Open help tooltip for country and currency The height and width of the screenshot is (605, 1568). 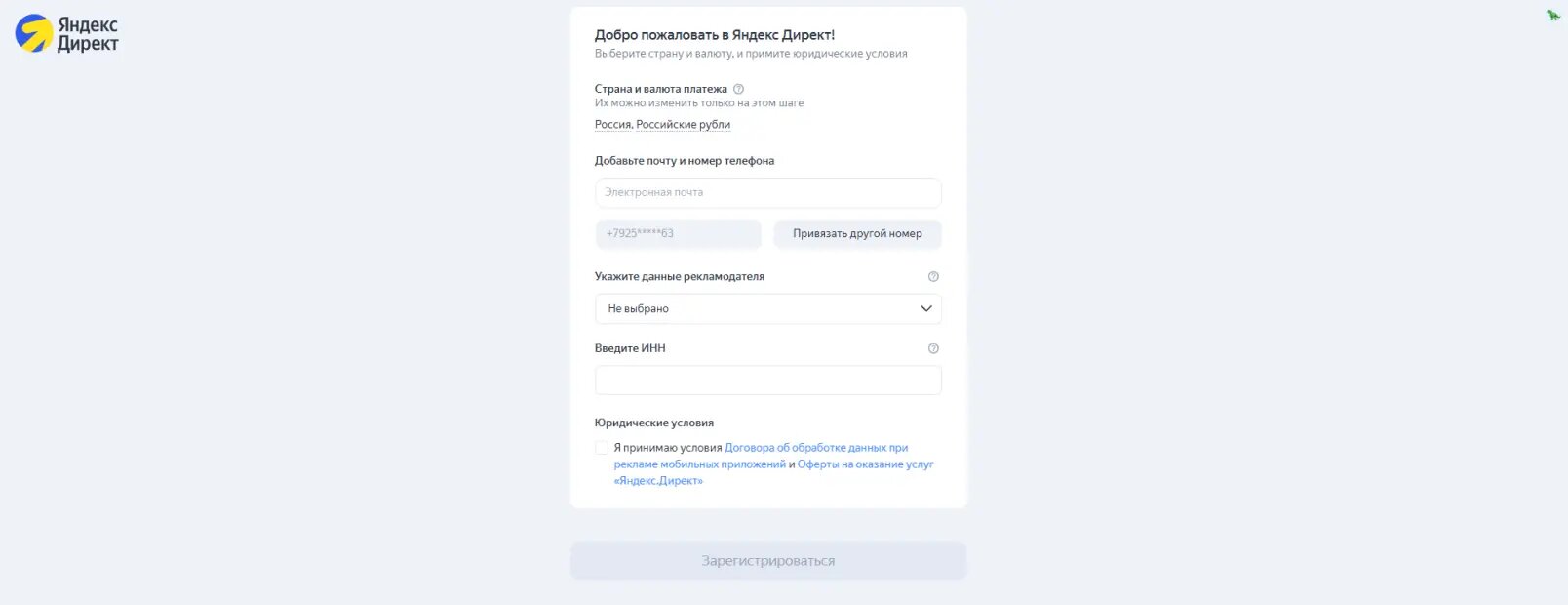point(738,89)
